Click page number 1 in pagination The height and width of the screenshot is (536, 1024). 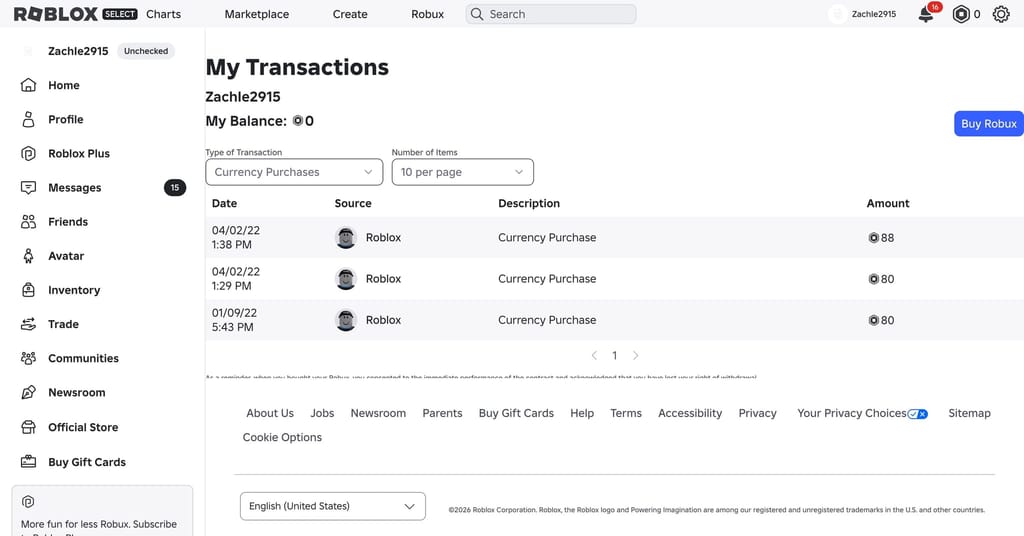(x=615, y=355)
